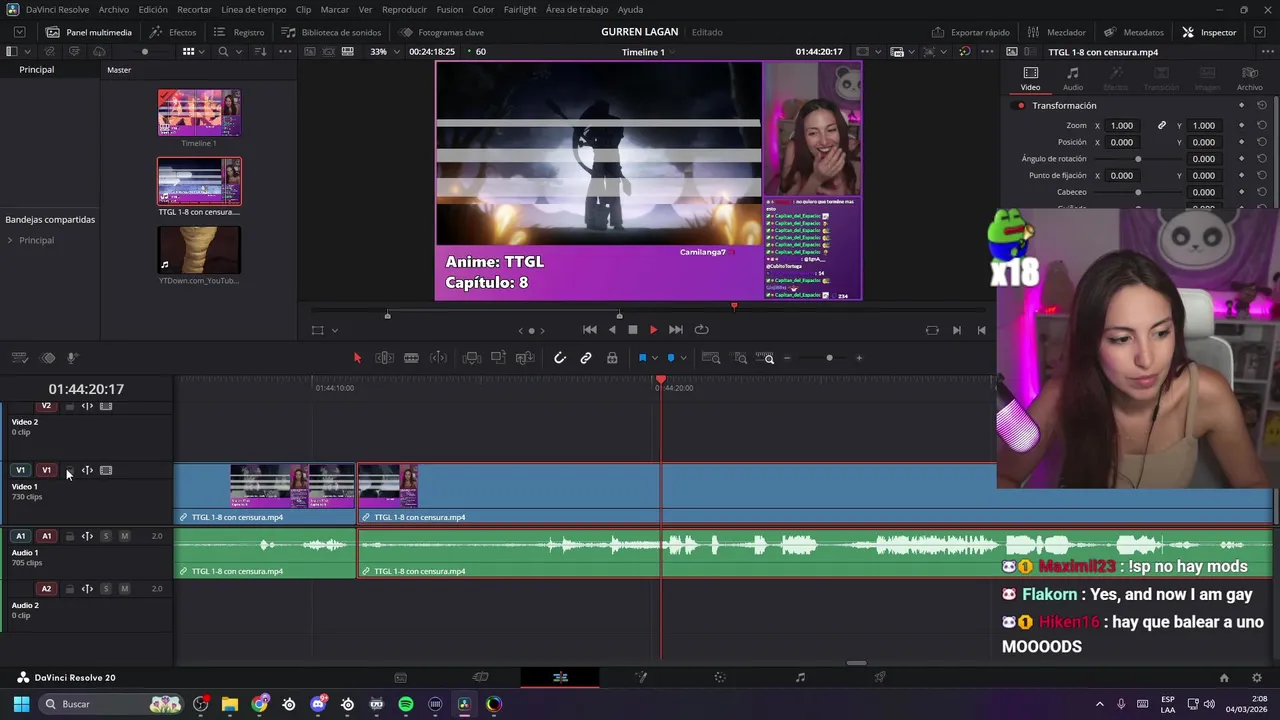
Task: Jump to first frame of timeline
Action: point(590,330)
